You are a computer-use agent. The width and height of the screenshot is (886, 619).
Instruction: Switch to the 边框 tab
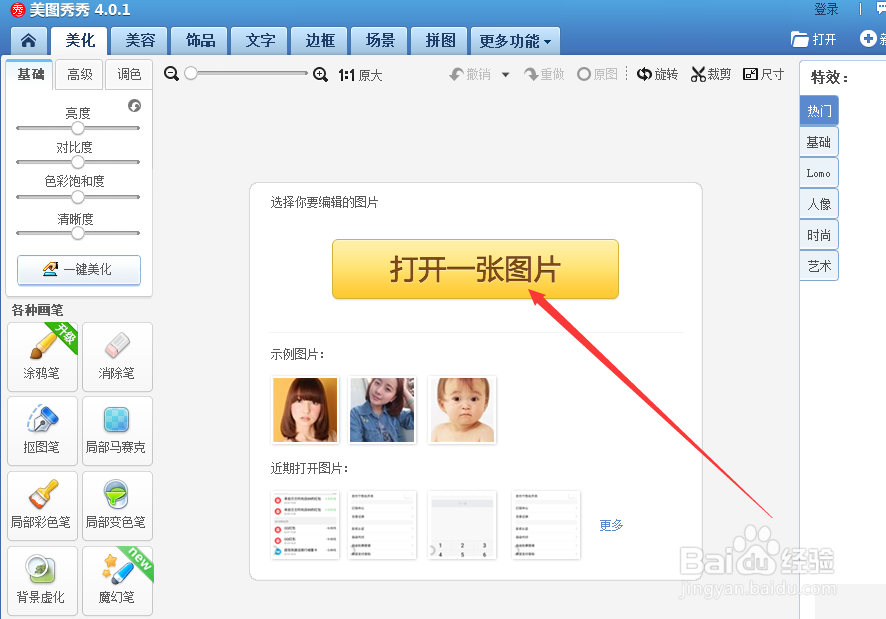click(319, 41)
